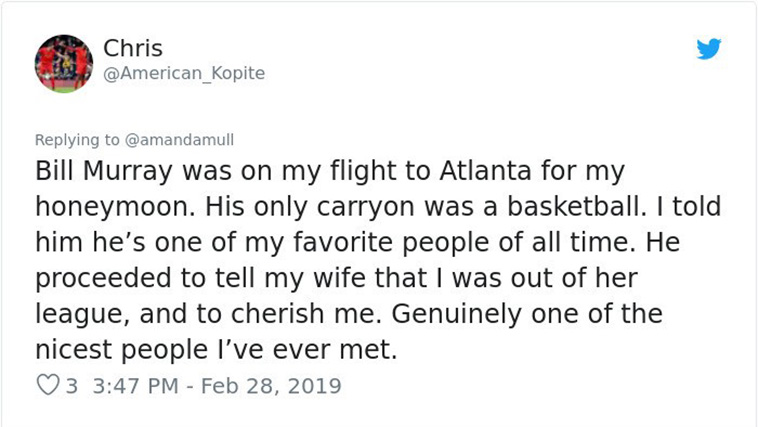Open the @American_Kopite handle
The width and height of the screenshot is (758, 427).
point(184,74)
